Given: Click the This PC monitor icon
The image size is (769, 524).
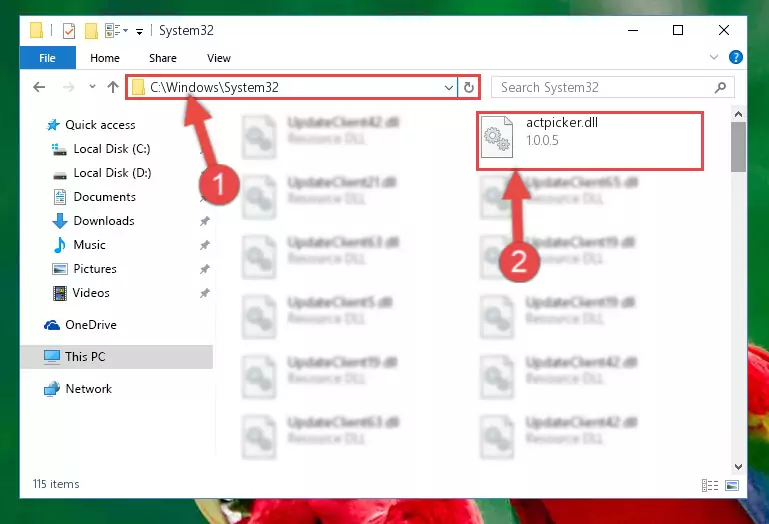Looking at the screenshot, I should [51, 357].
